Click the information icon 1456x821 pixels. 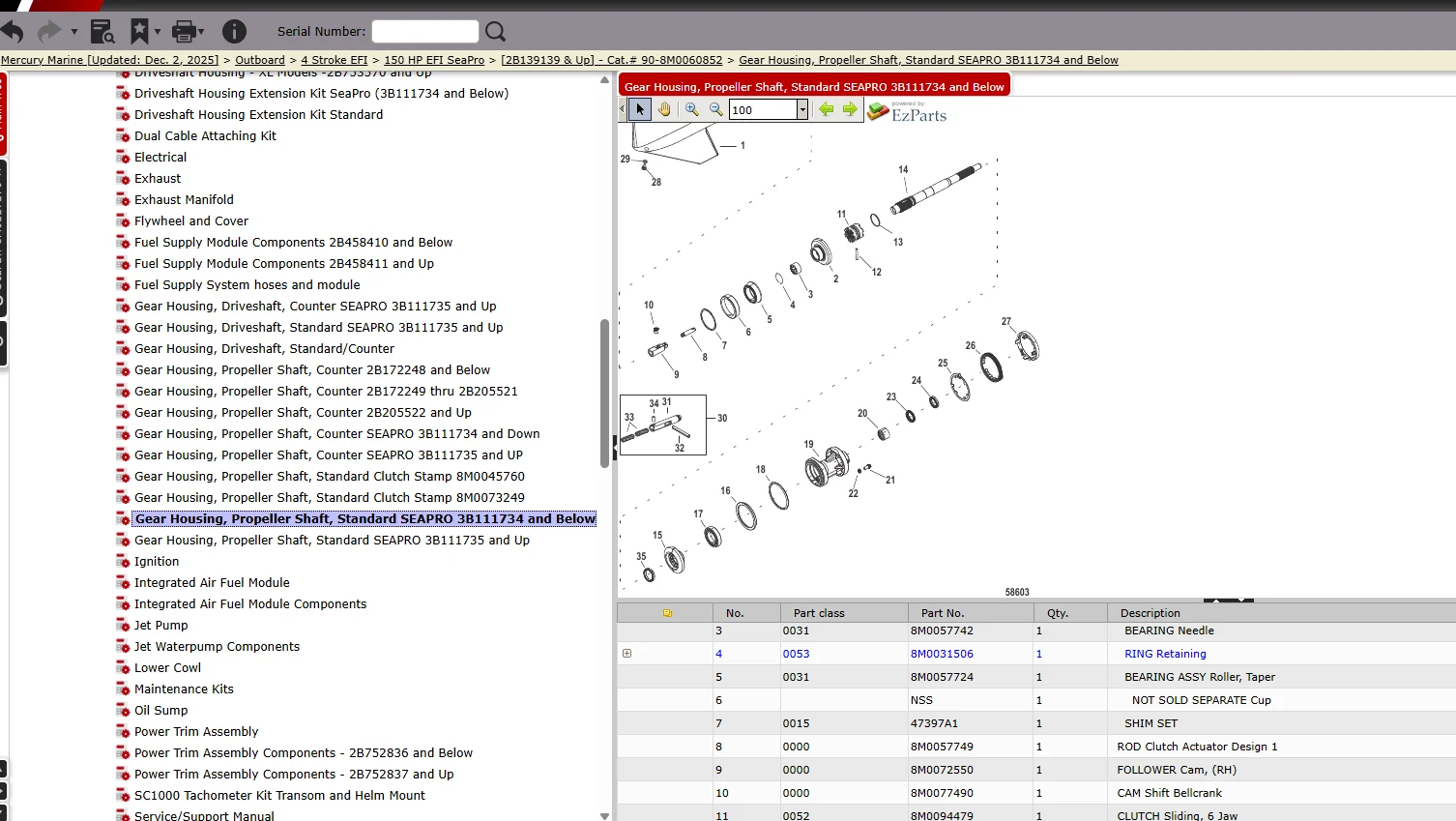click(x=234, y=32)
